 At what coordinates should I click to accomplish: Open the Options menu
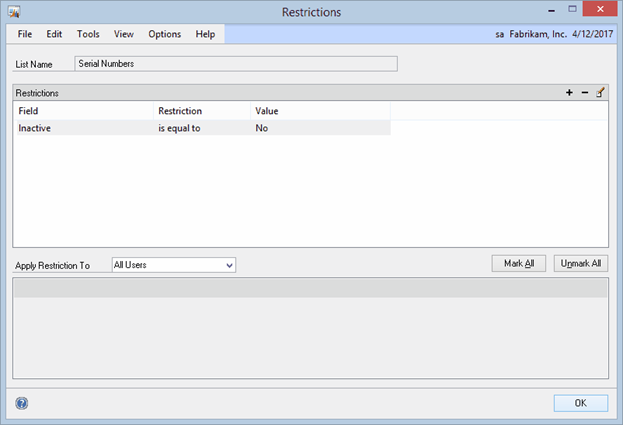[165, 34]
